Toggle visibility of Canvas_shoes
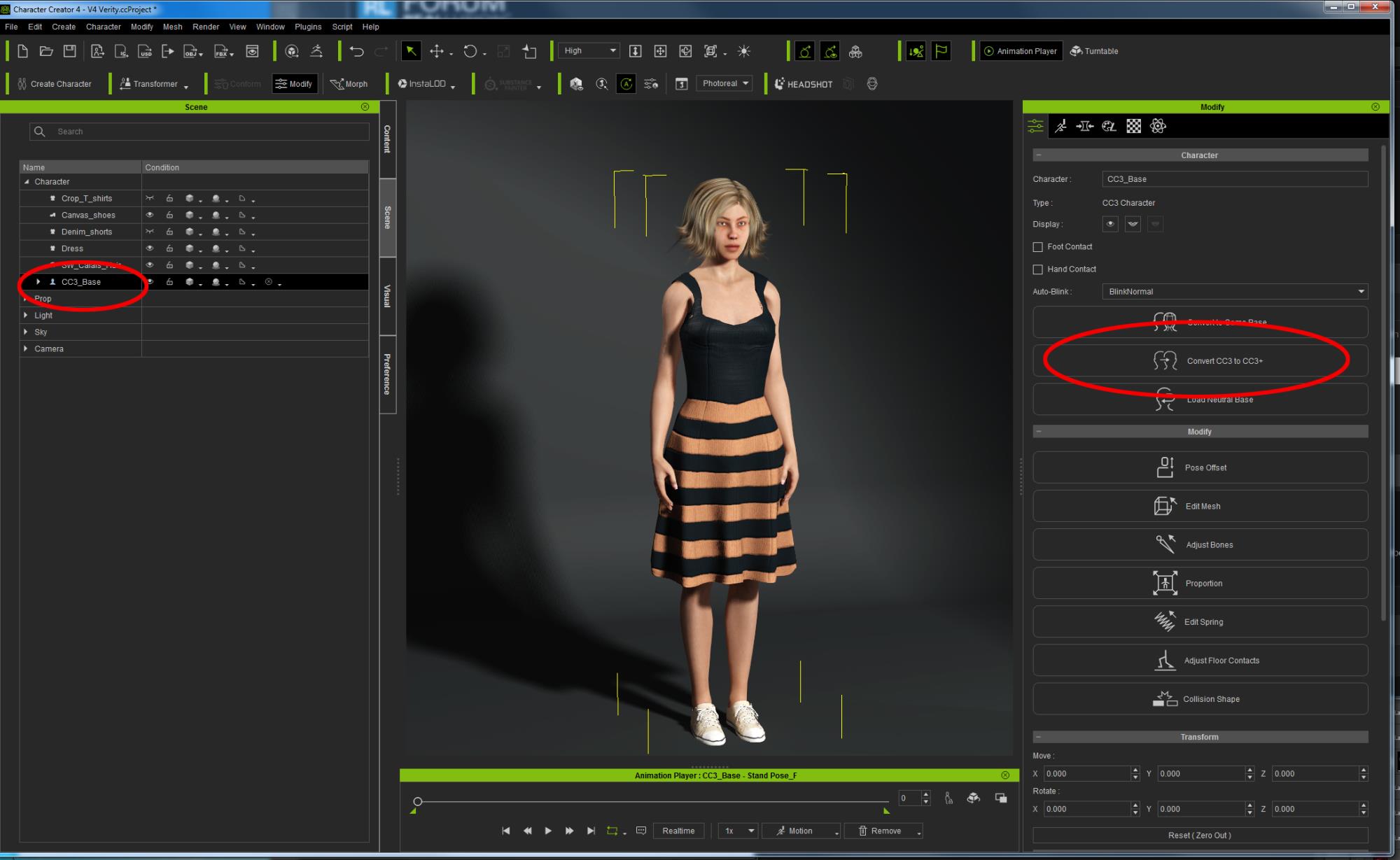This screenshot has width=1400, height=860. (x=149, y=215)
